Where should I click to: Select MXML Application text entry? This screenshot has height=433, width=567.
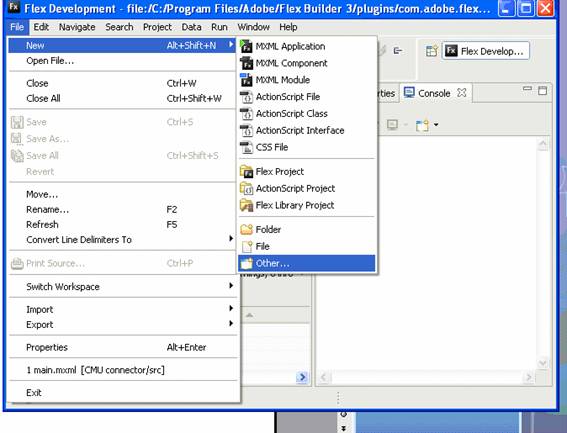point(290,46)
